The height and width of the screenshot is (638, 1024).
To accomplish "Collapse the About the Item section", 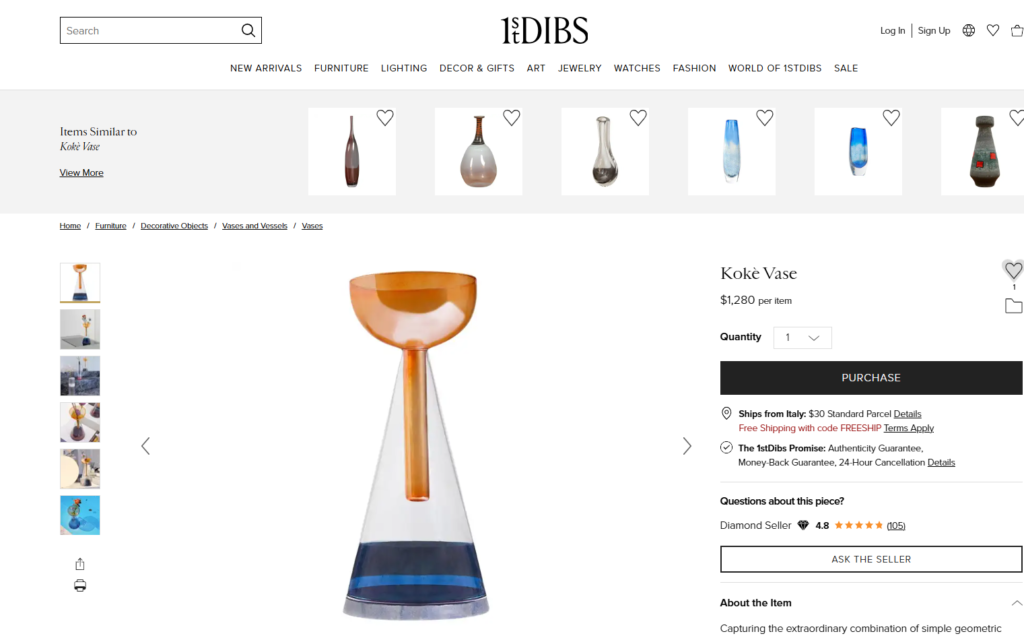I will [1017, 603].
